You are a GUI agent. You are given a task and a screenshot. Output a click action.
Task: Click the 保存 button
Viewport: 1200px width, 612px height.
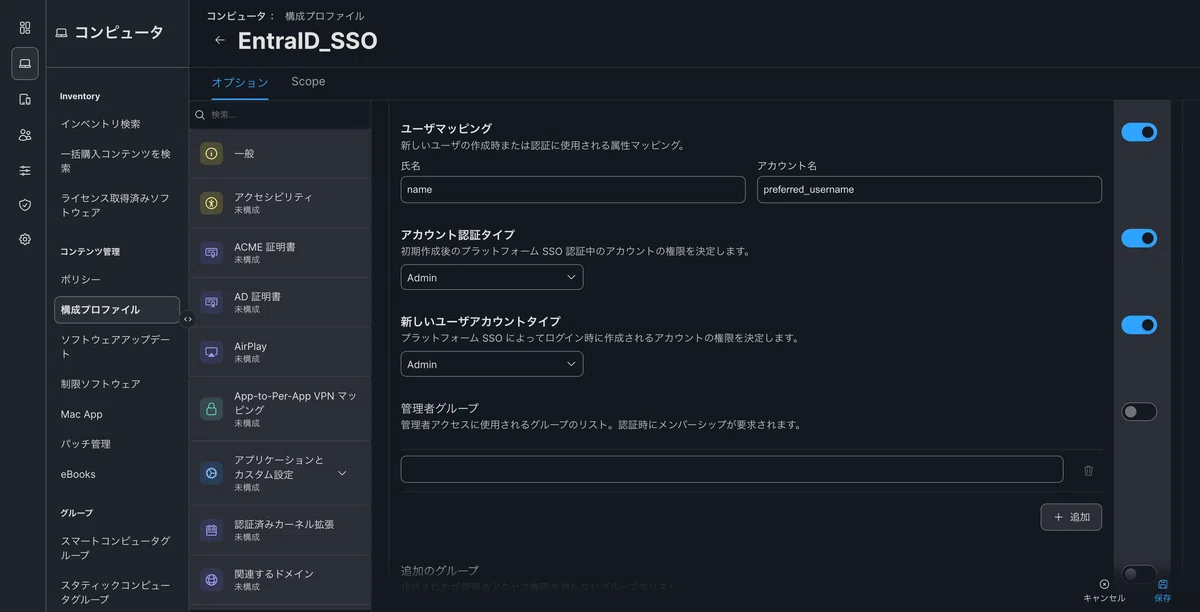(1162, 590)
